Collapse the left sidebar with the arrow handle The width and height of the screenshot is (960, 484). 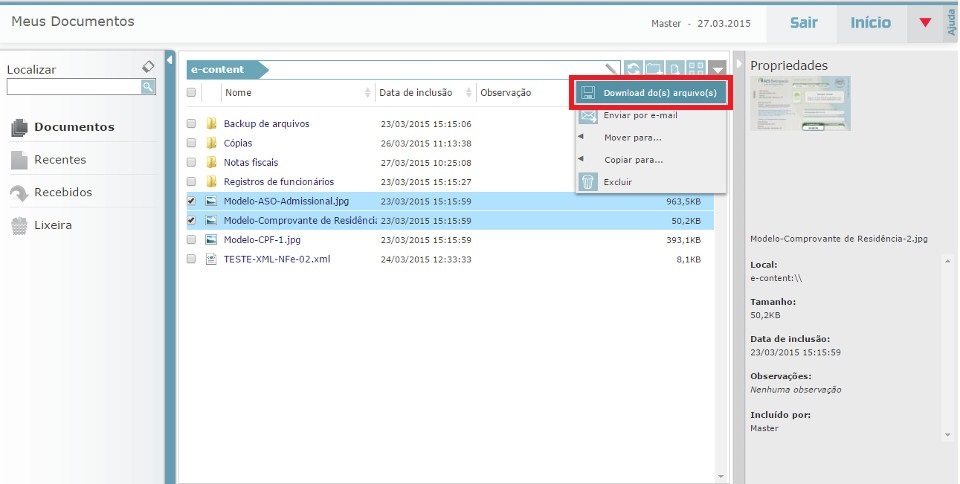[170, 59]
